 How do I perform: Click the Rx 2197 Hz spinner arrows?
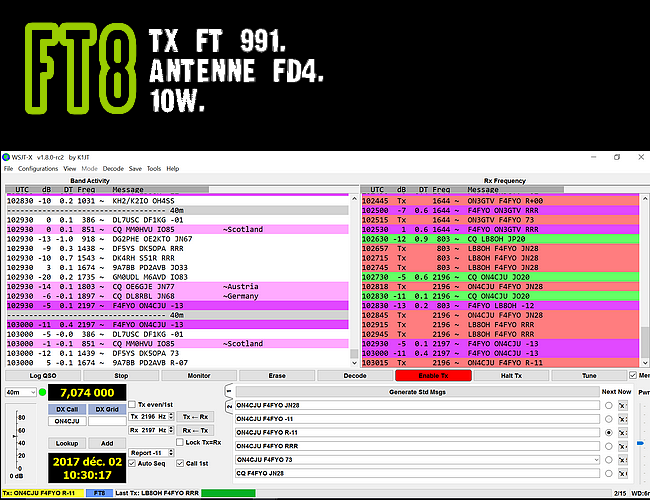click(171, 430)
